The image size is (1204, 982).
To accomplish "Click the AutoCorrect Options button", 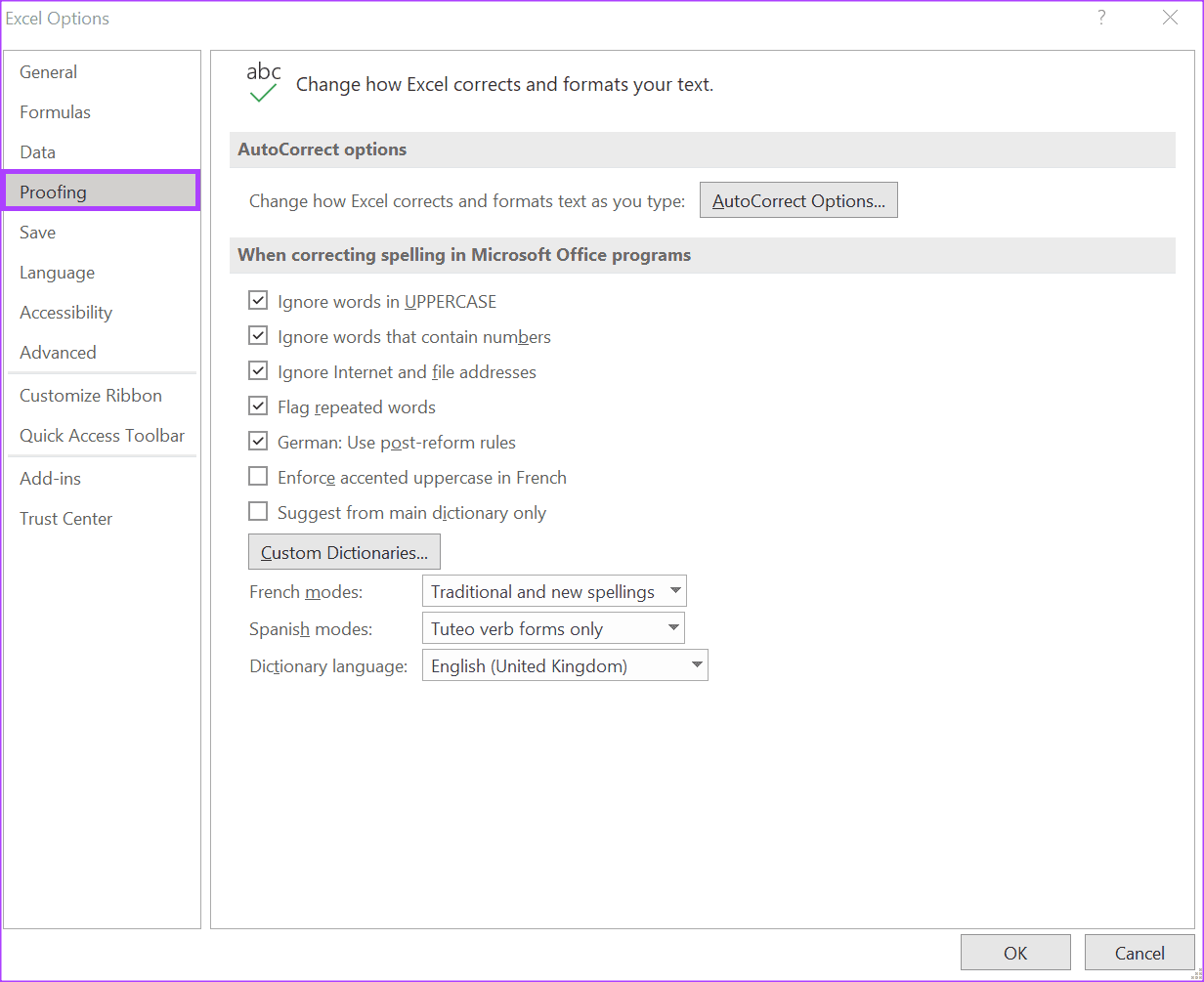I will [798, 200].
